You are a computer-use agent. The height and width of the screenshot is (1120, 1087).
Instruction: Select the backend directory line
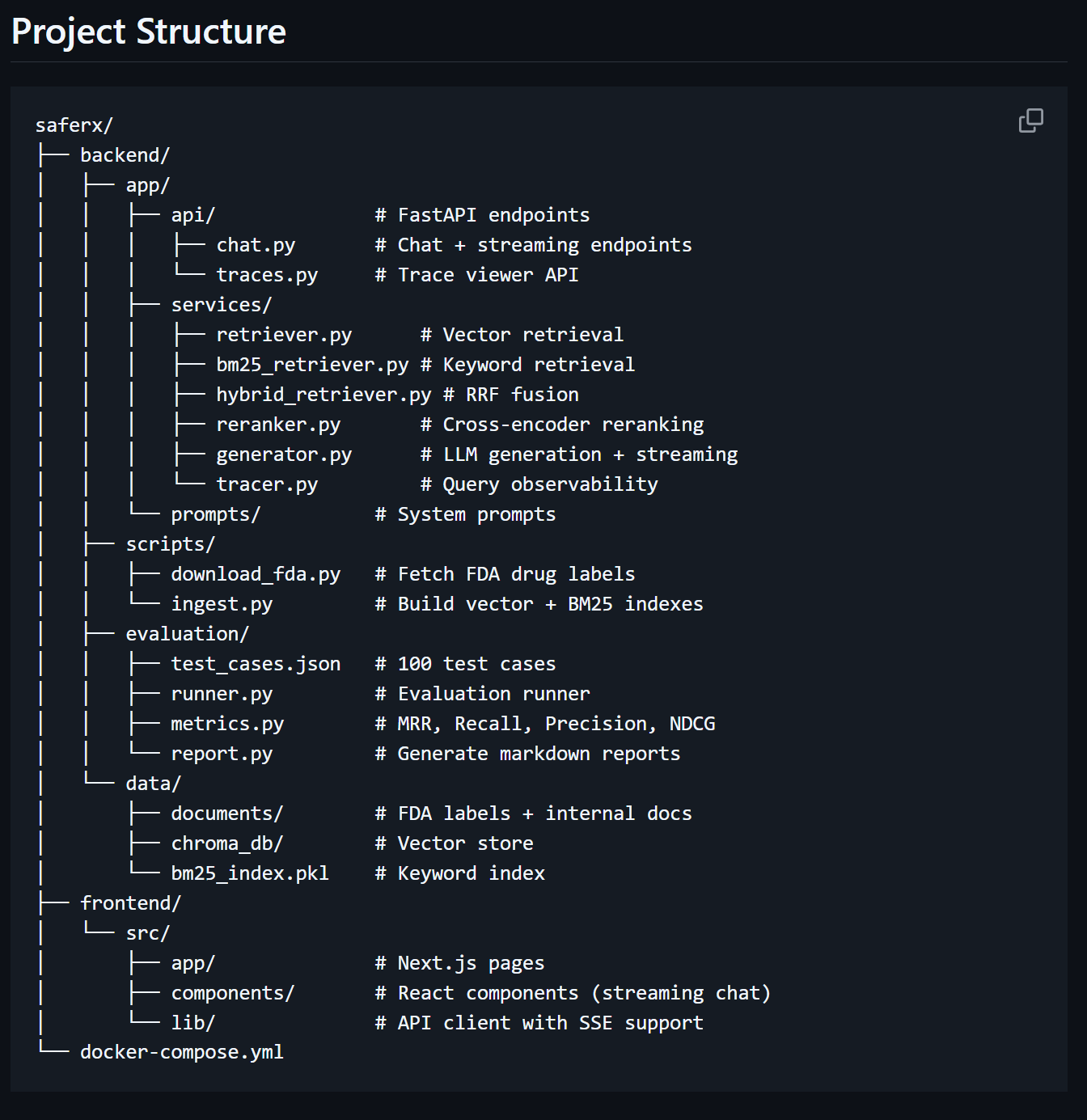(x=125, y=154)
